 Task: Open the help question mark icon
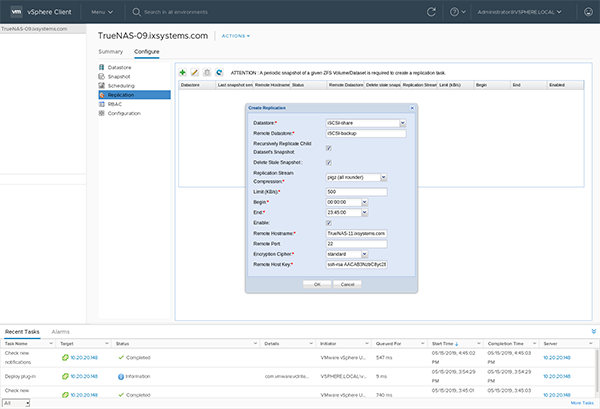(x=453, y=13)
